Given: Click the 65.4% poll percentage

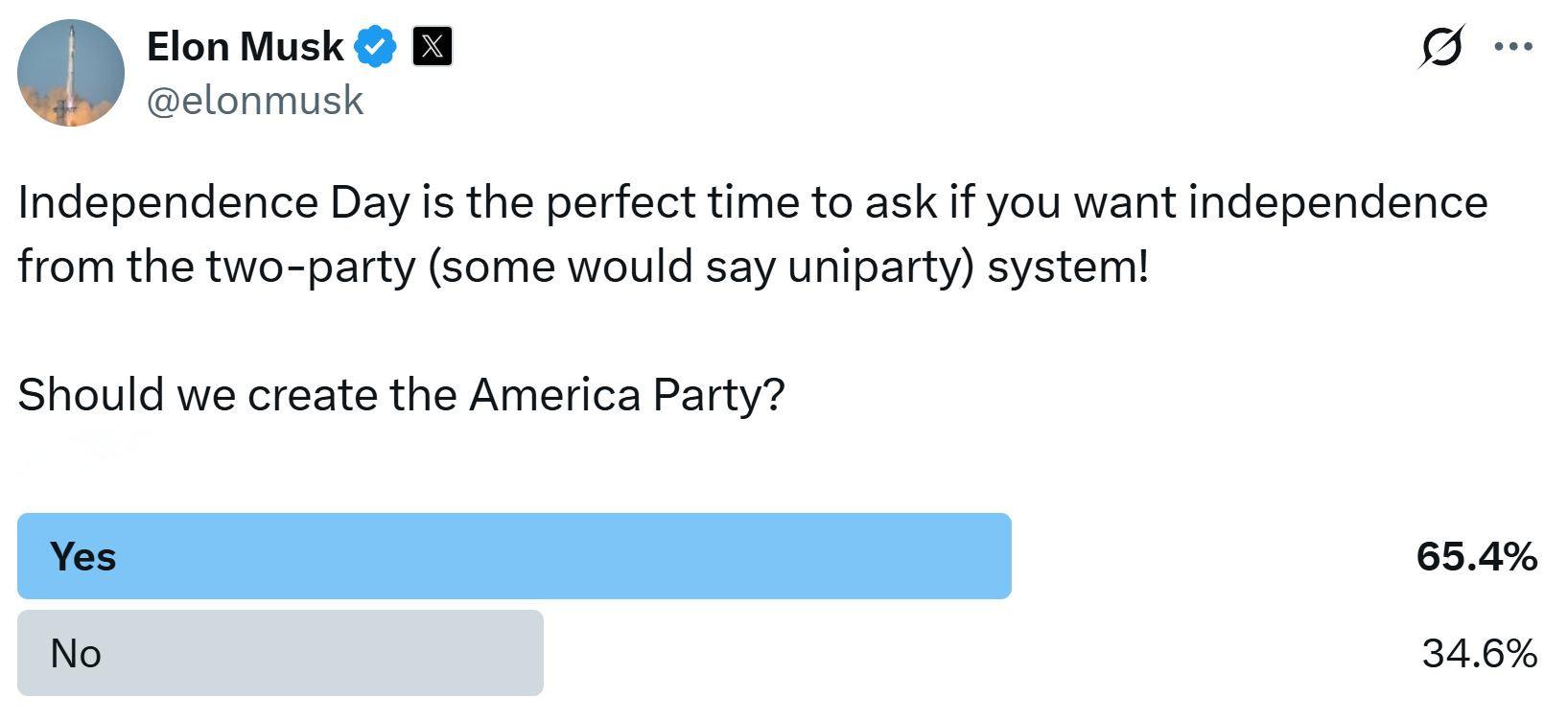Looking at the screenshot, I should click(1477, 557).
